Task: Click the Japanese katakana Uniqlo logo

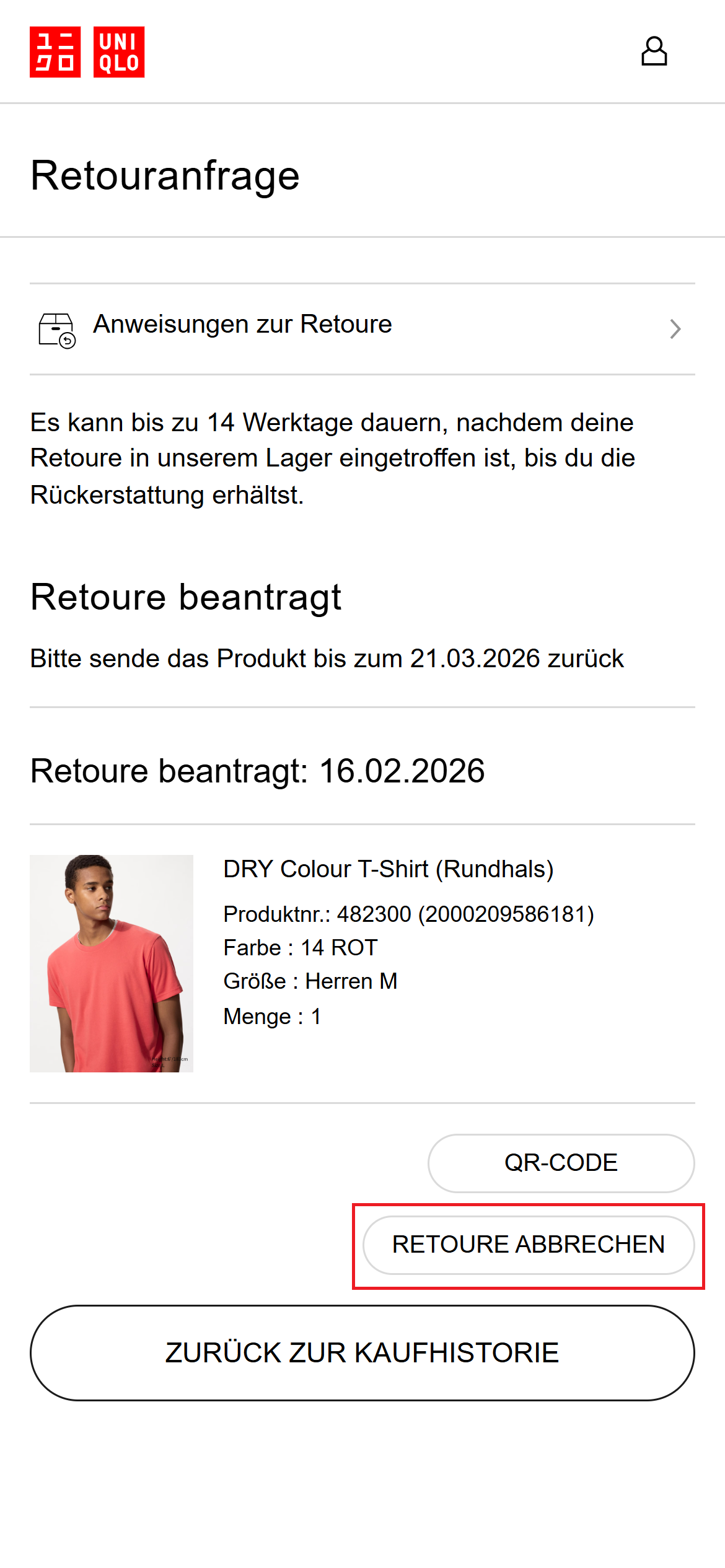Action: tap(55, 52)
